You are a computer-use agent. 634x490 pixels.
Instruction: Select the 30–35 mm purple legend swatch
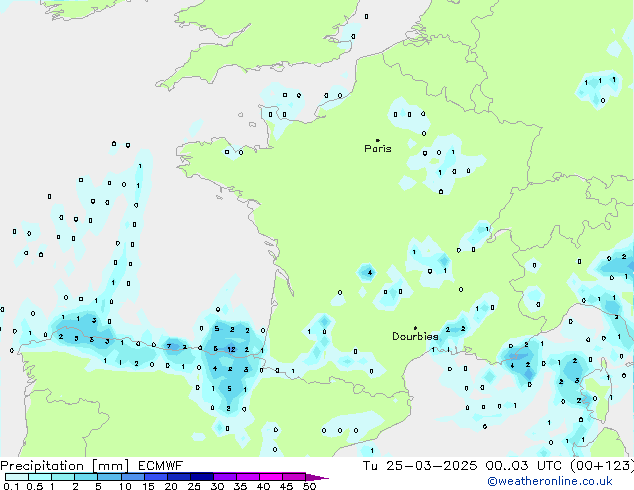click(x=225, y=477)
